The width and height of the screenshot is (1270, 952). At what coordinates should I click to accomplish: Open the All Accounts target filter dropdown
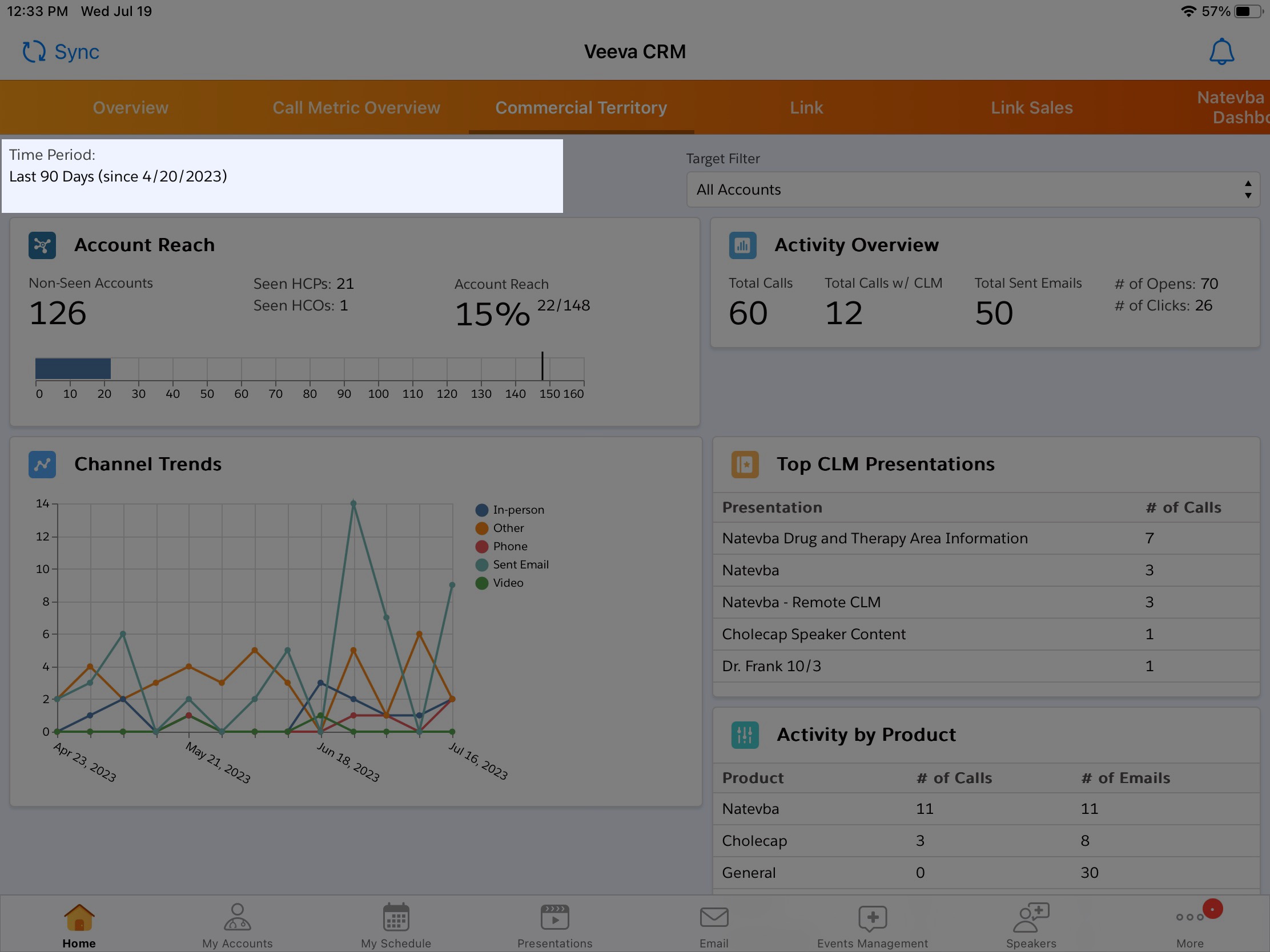[x=972, y=189]
